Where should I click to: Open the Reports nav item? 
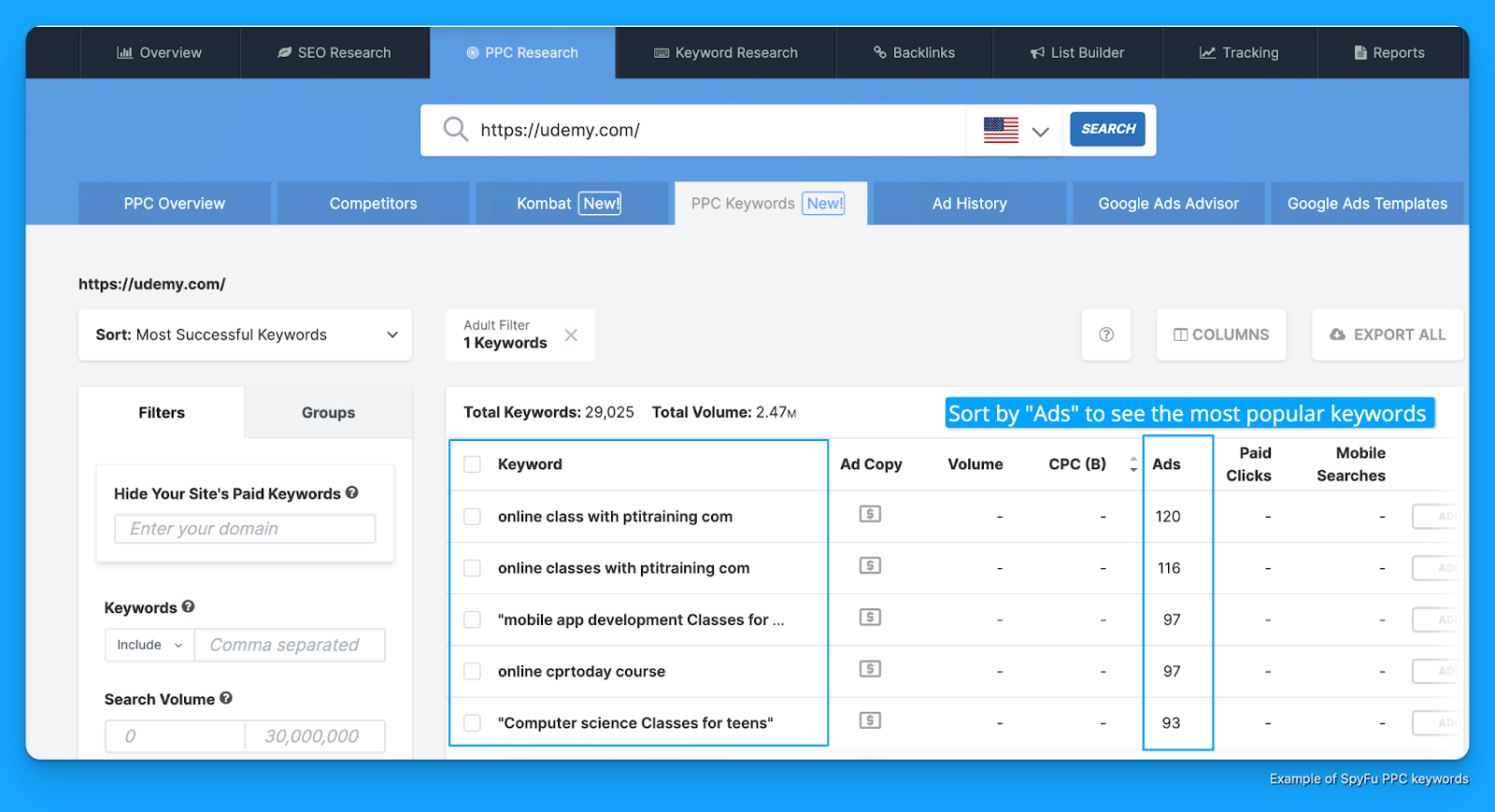[1389, 52]
